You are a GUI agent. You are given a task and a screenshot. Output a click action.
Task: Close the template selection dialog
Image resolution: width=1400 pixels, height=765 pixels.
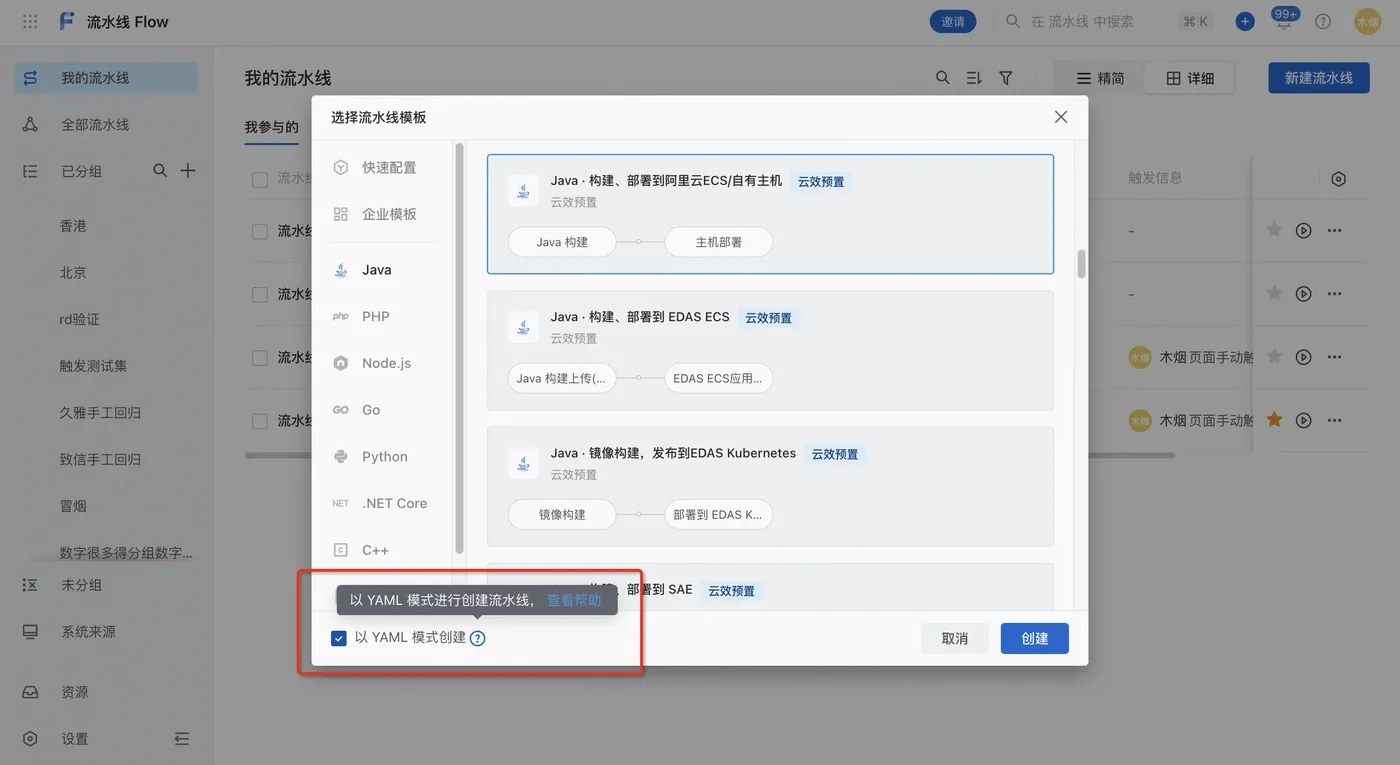[1061, 117]
